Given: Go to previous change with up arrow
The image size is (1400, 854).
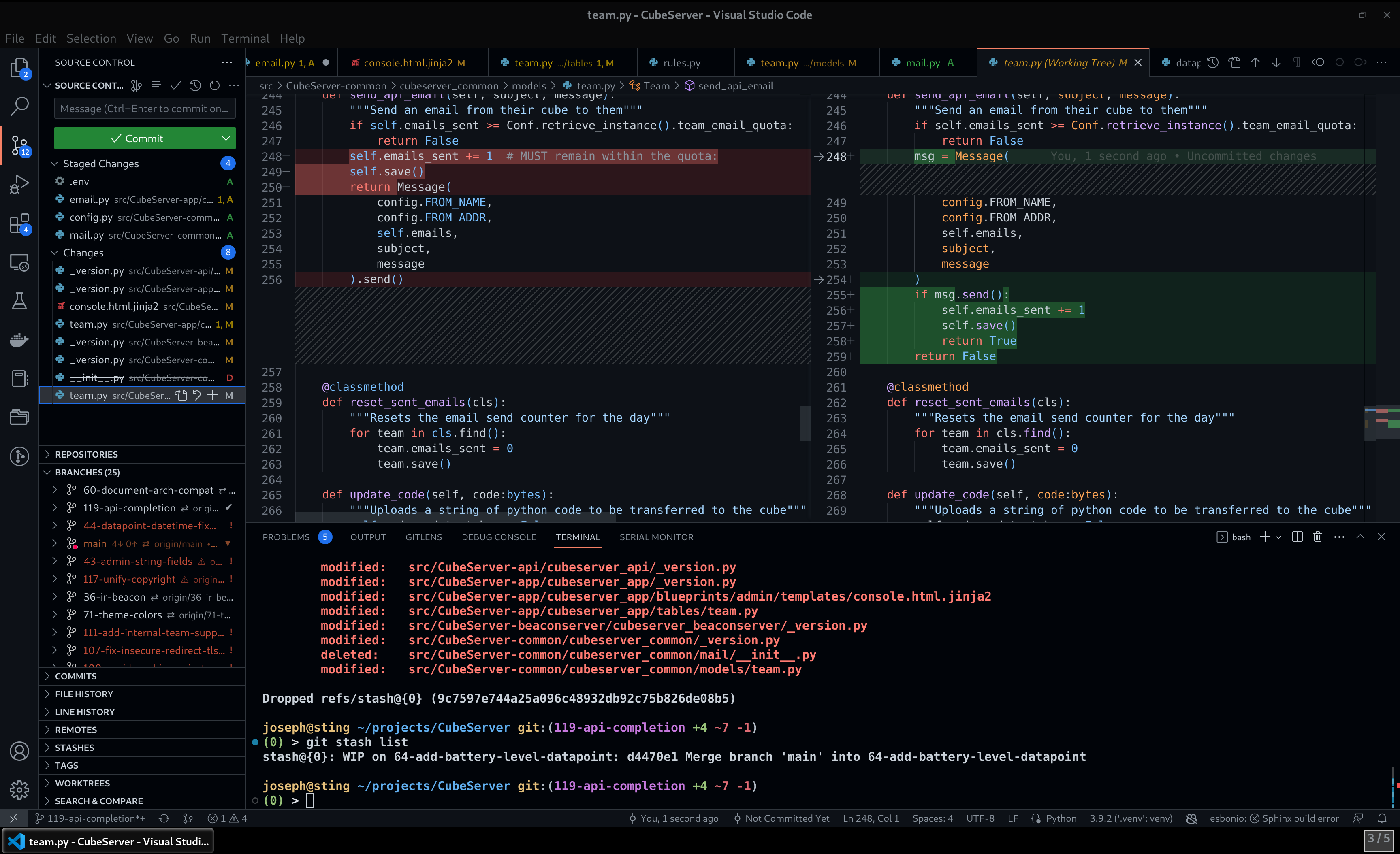Looking at the screenshot, I should pos(1255,62).
